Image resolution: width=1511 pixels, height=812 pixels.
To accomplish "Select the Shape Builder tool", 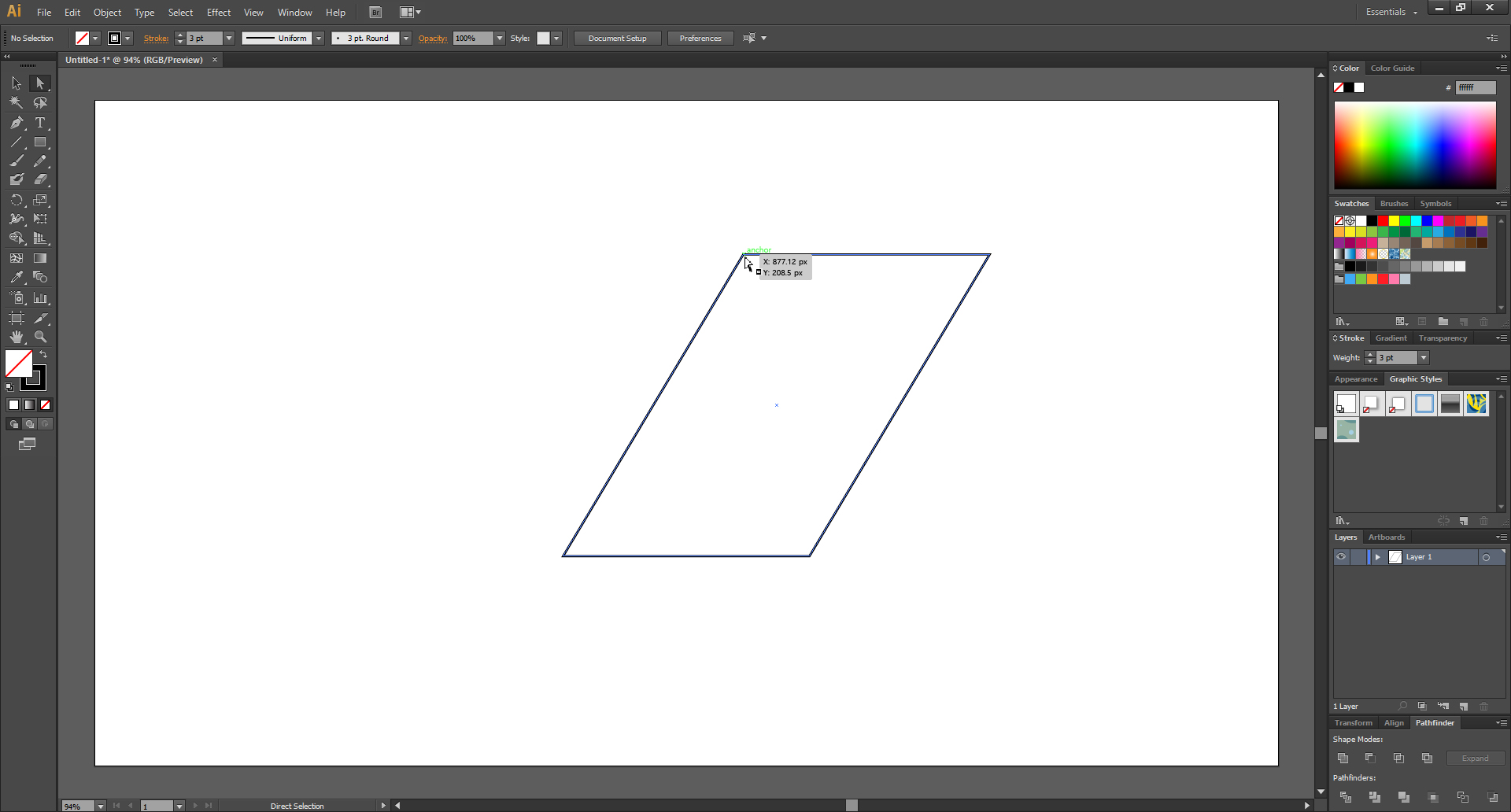I will (x=17, y=238).
